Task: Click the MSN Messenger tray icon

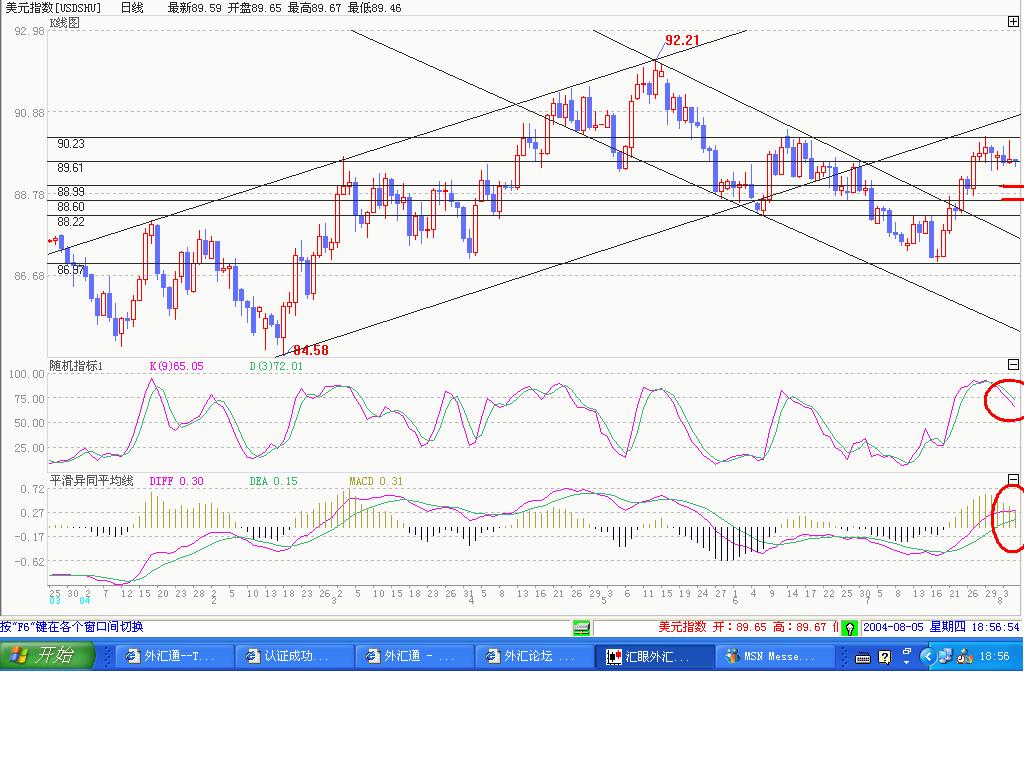Action: click(x=965, y=656)
